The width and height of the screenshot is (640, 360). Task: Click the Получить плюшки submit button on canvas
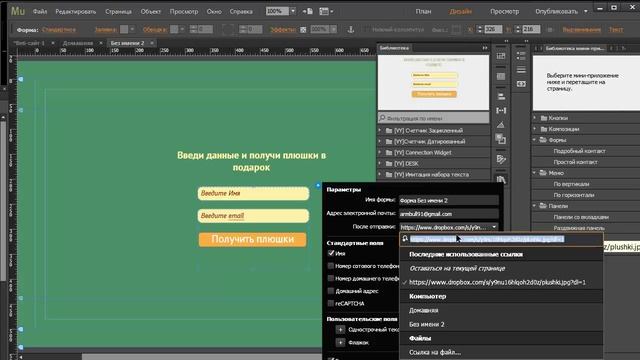point(253,239)
